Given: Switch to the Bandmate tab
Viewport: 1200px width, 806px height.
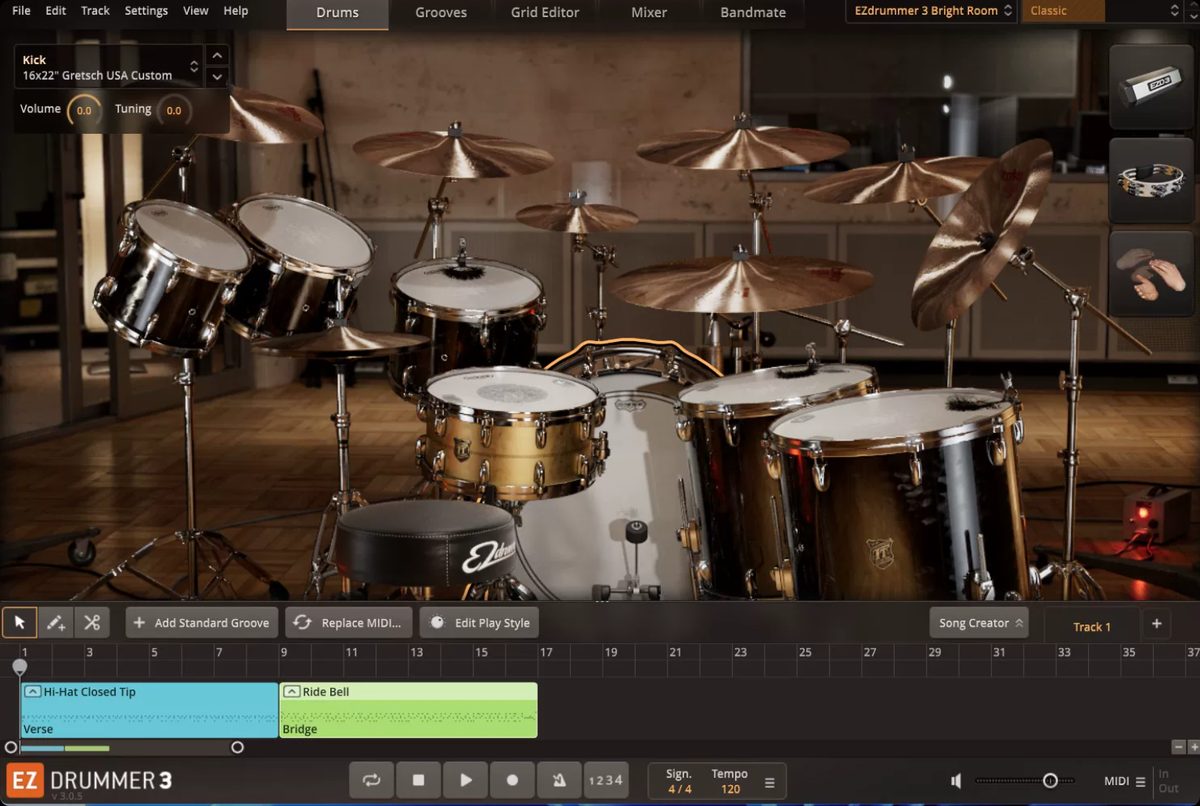Looking at the screenshot, I should point(753,13).
